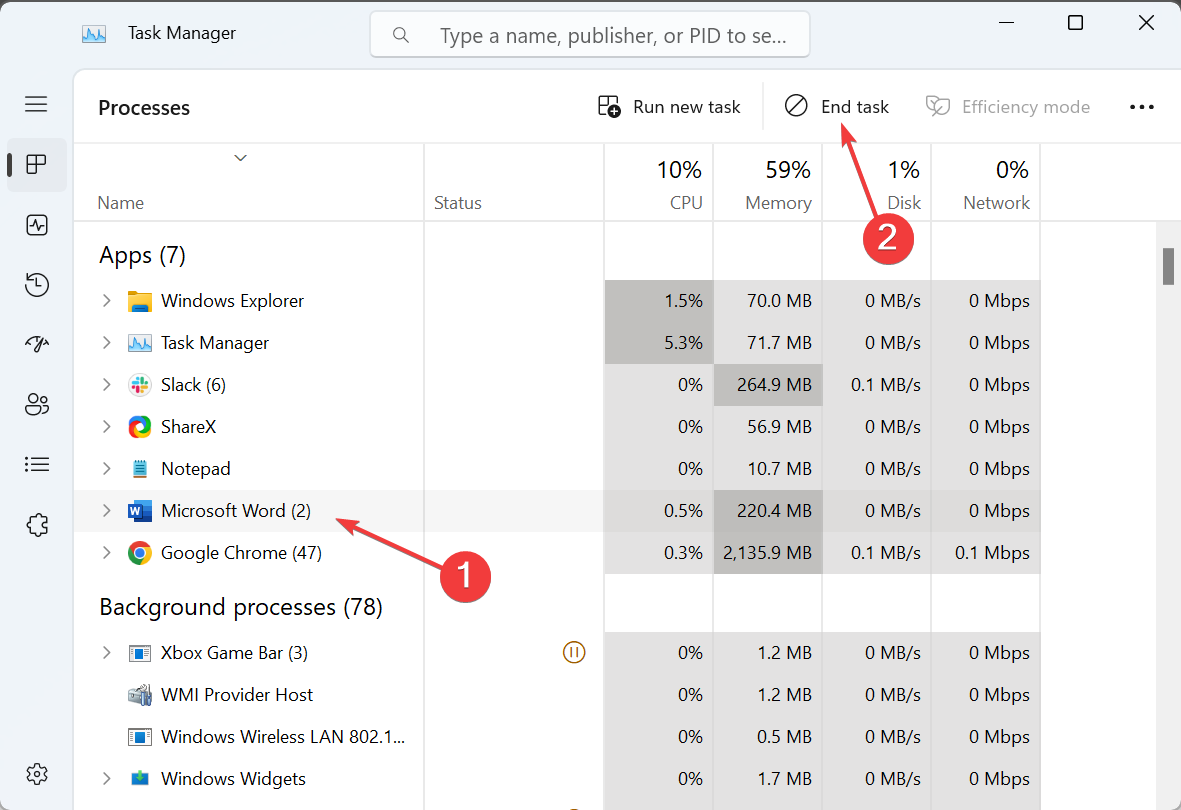Image resolution: width=1181 pixels, height=810 pixels.
Task: Click the End task button
Action: tap(837, 107)
